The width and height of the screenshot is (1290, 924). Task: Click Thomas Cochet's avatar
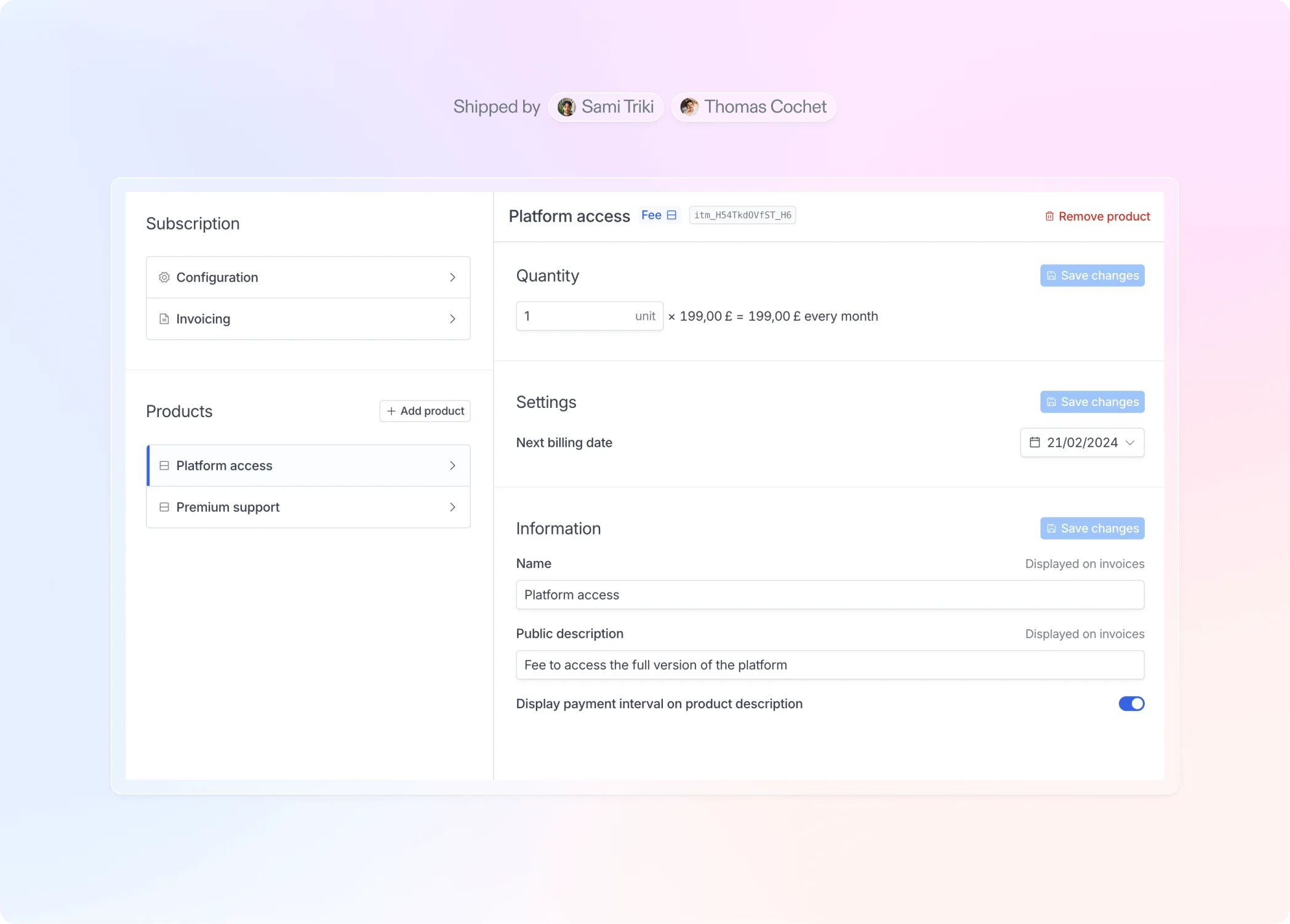coord(689,107)
